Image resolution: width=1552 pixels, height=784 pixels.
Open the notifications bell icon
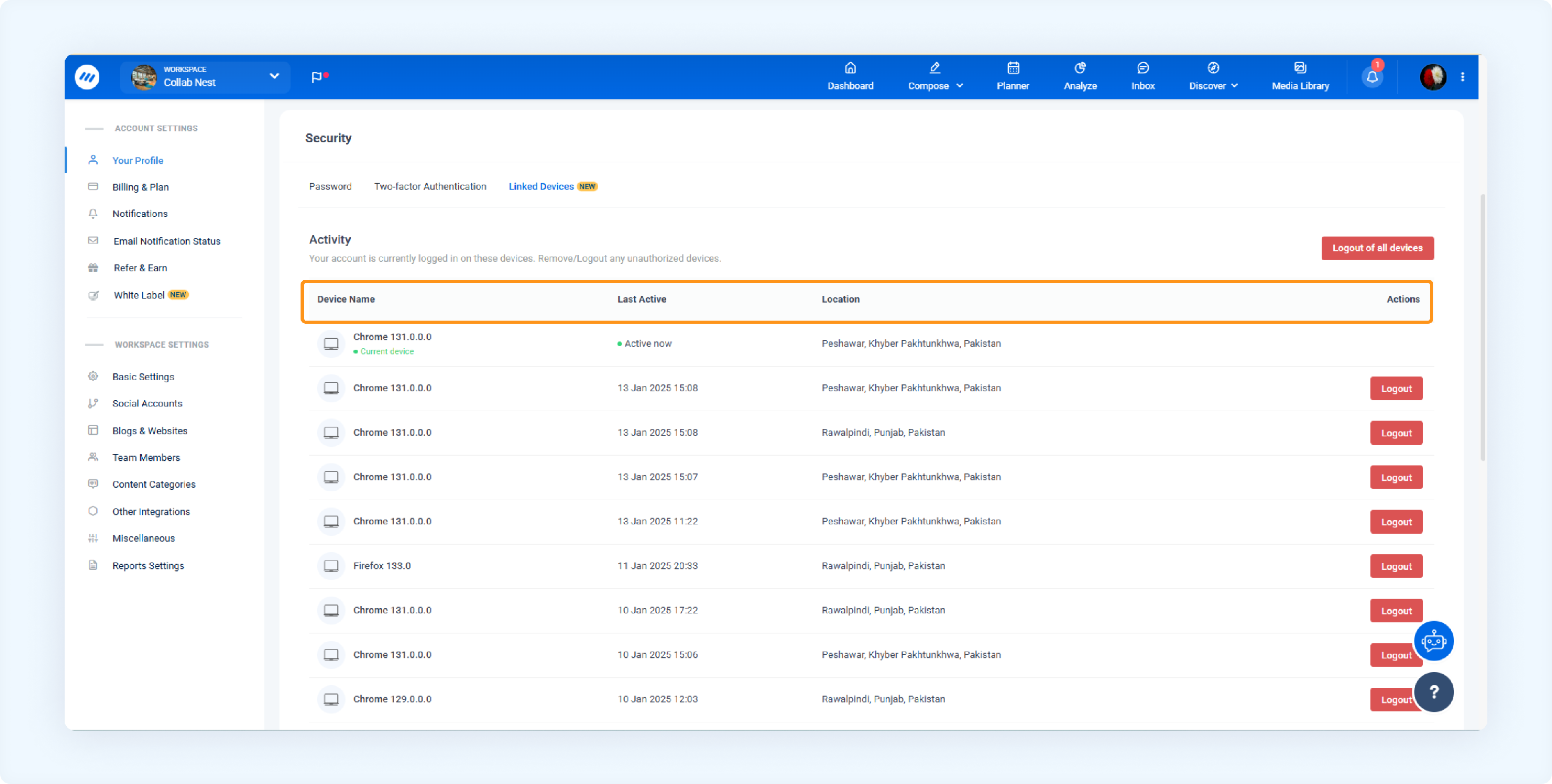pos(1372,77)
